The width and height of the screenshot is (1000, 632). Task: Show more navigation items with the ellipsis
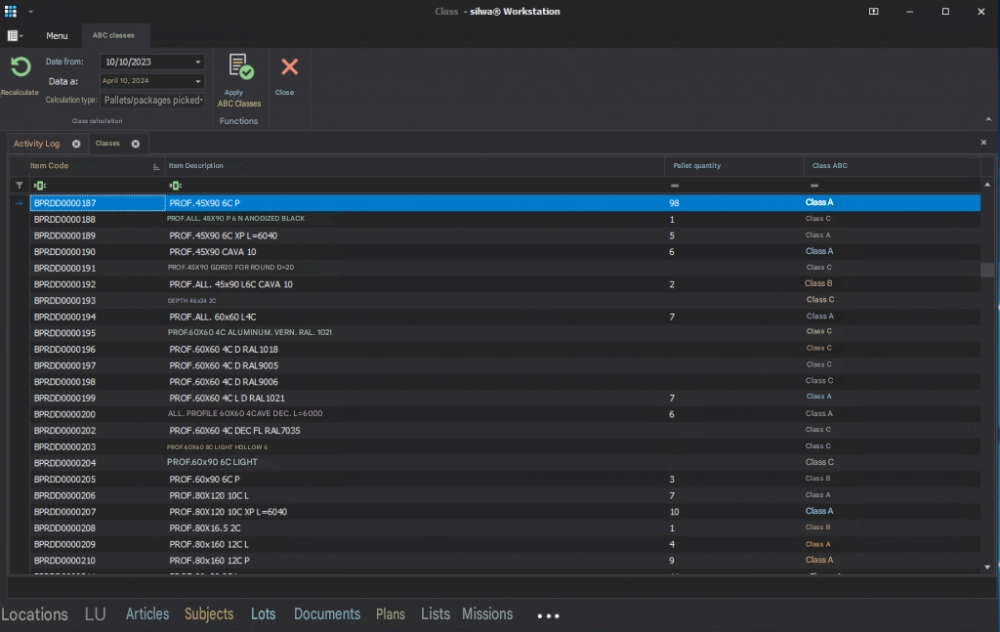click(x=548, y=616)
